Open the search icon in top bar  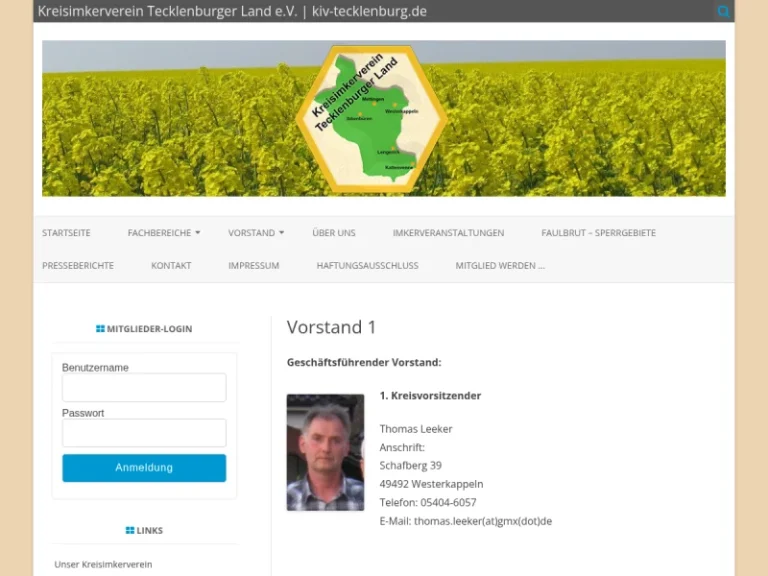tap(723, 11)
